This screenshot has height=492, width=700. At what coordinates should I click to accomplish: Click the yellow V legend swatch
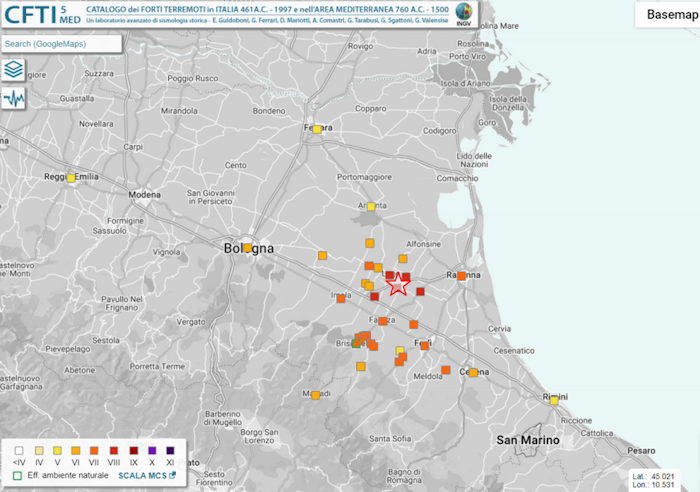pyautogui.click(x=57, y=449)
